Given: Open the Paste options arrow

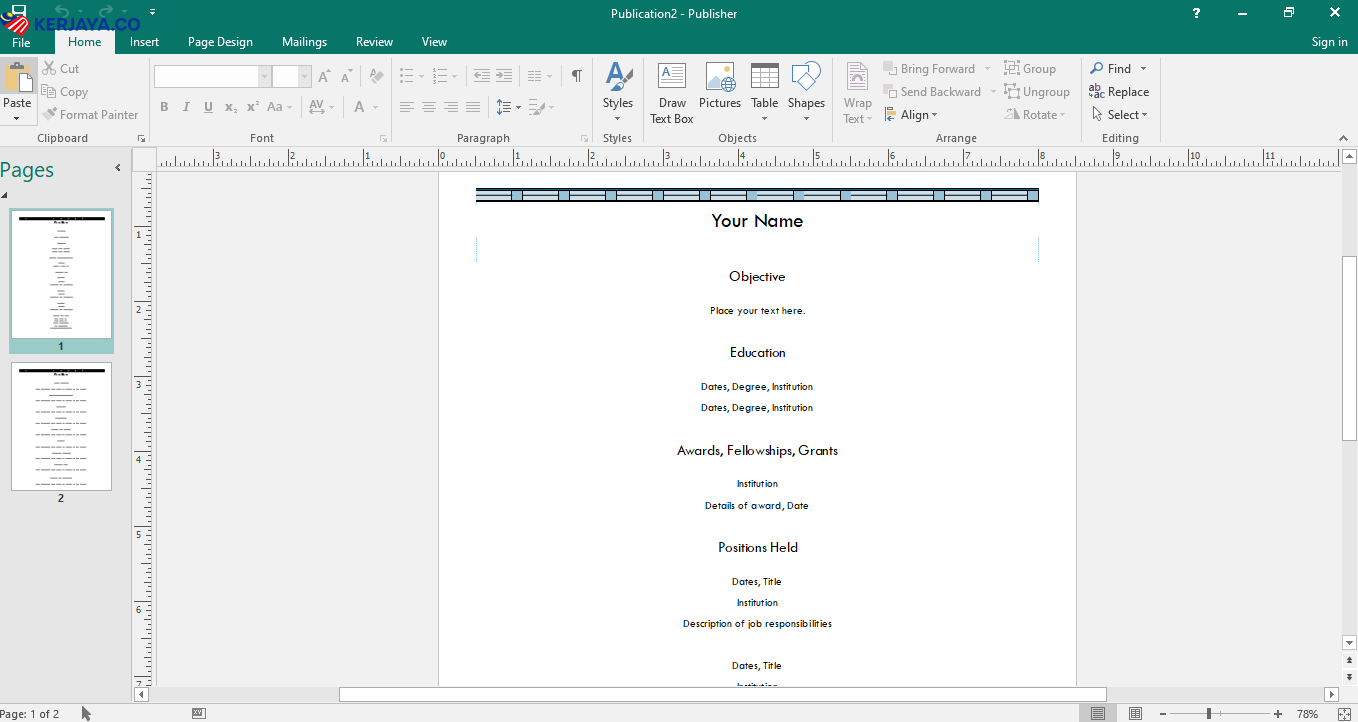Looking at the screenshot, I should (x=17, y=118).
